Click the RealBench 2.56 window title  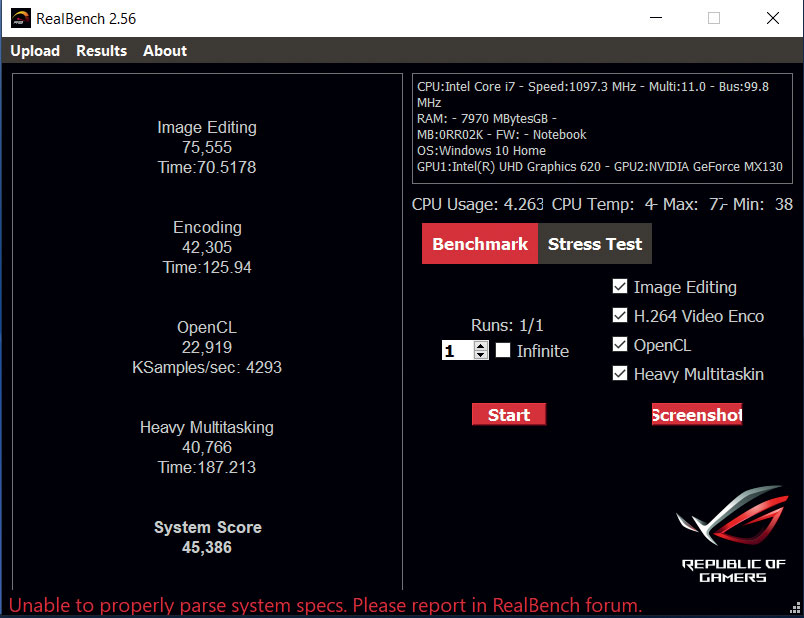point(86,19)
